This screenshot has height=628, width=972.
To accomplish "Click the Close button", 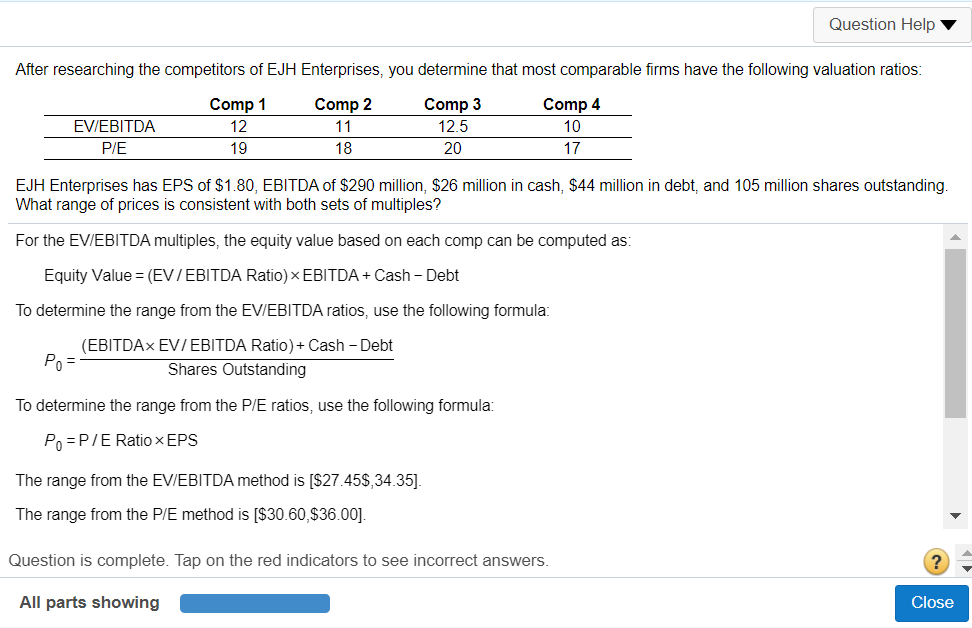I will pos(931,603).
